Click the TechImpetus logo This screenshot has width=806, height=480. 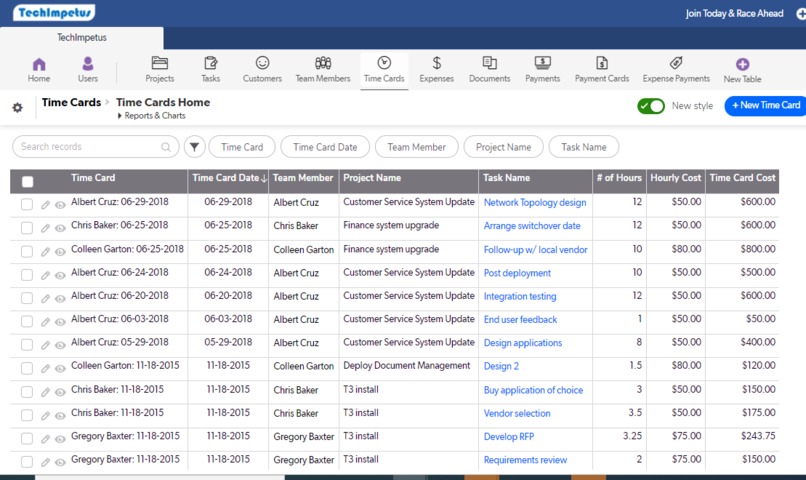click(54, 12)
